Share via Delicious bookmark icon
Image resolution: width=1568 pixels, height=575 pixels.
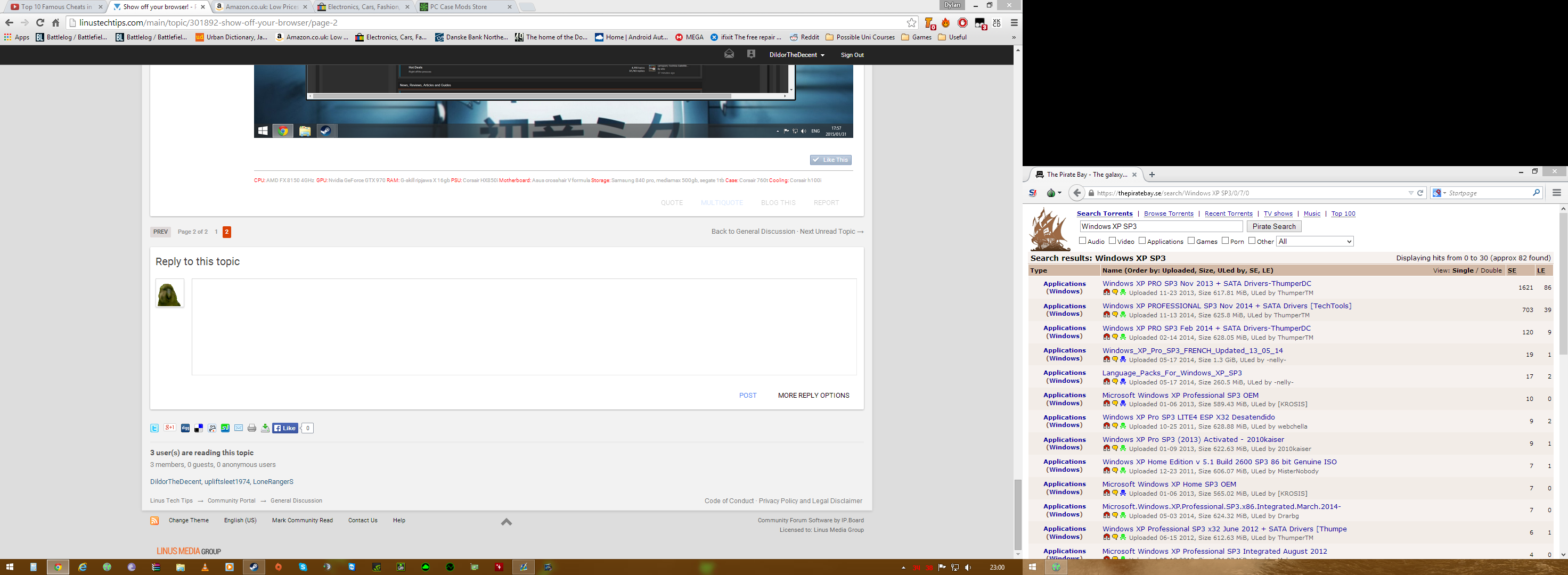199,429
